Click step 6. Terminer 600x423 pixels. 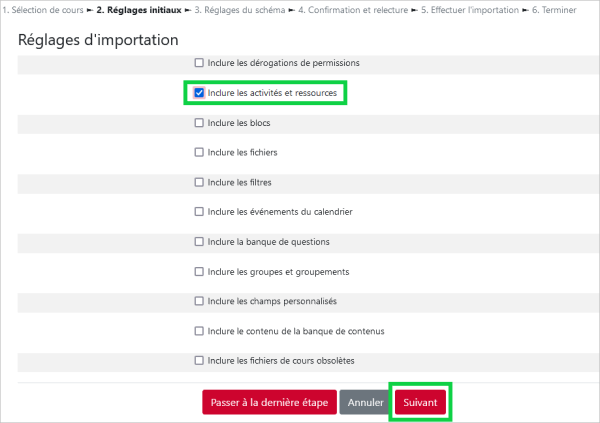point(554,10)
